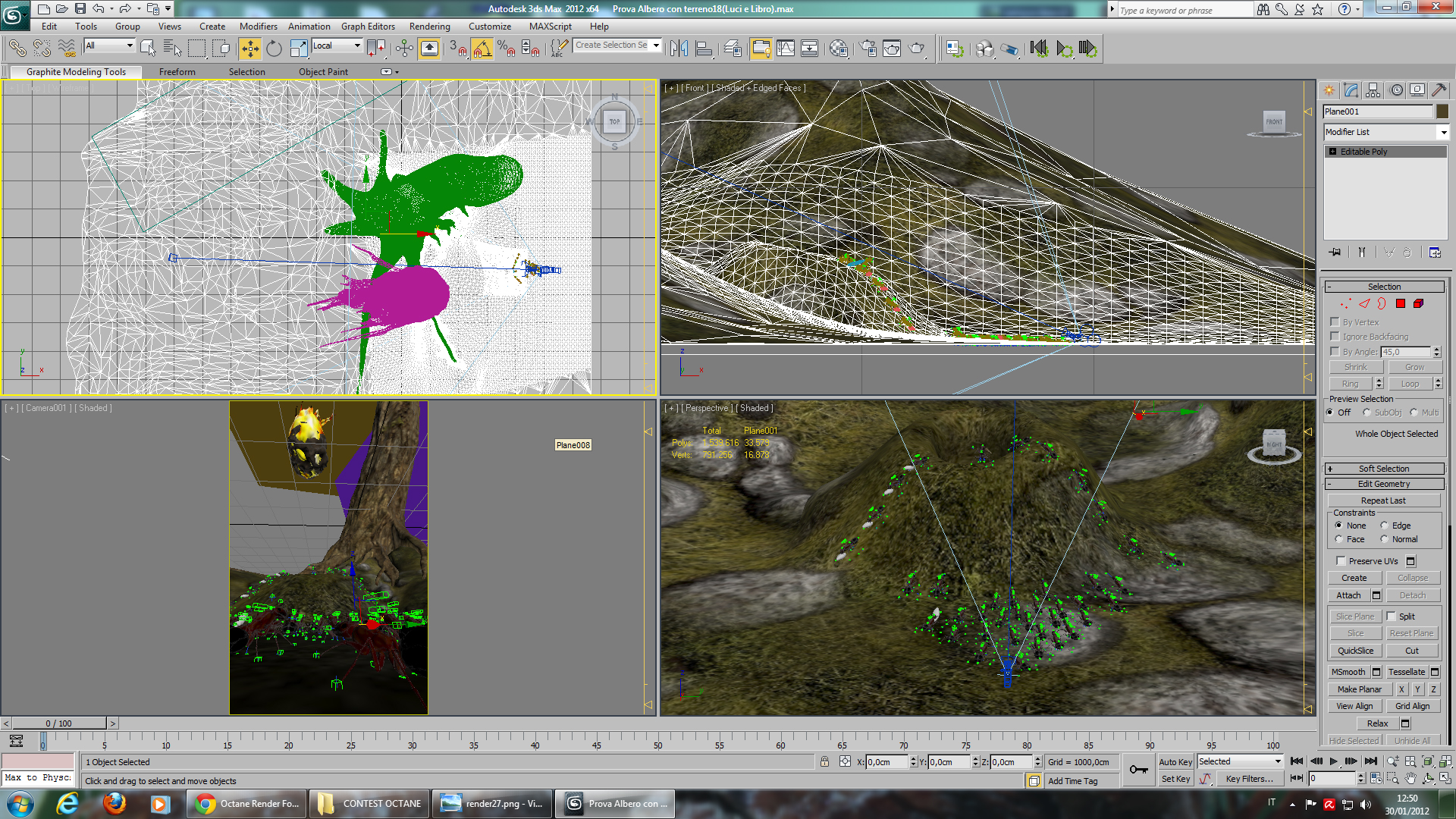Select the Move transform tool
1456x819 pixels.
tap(249, 49)
